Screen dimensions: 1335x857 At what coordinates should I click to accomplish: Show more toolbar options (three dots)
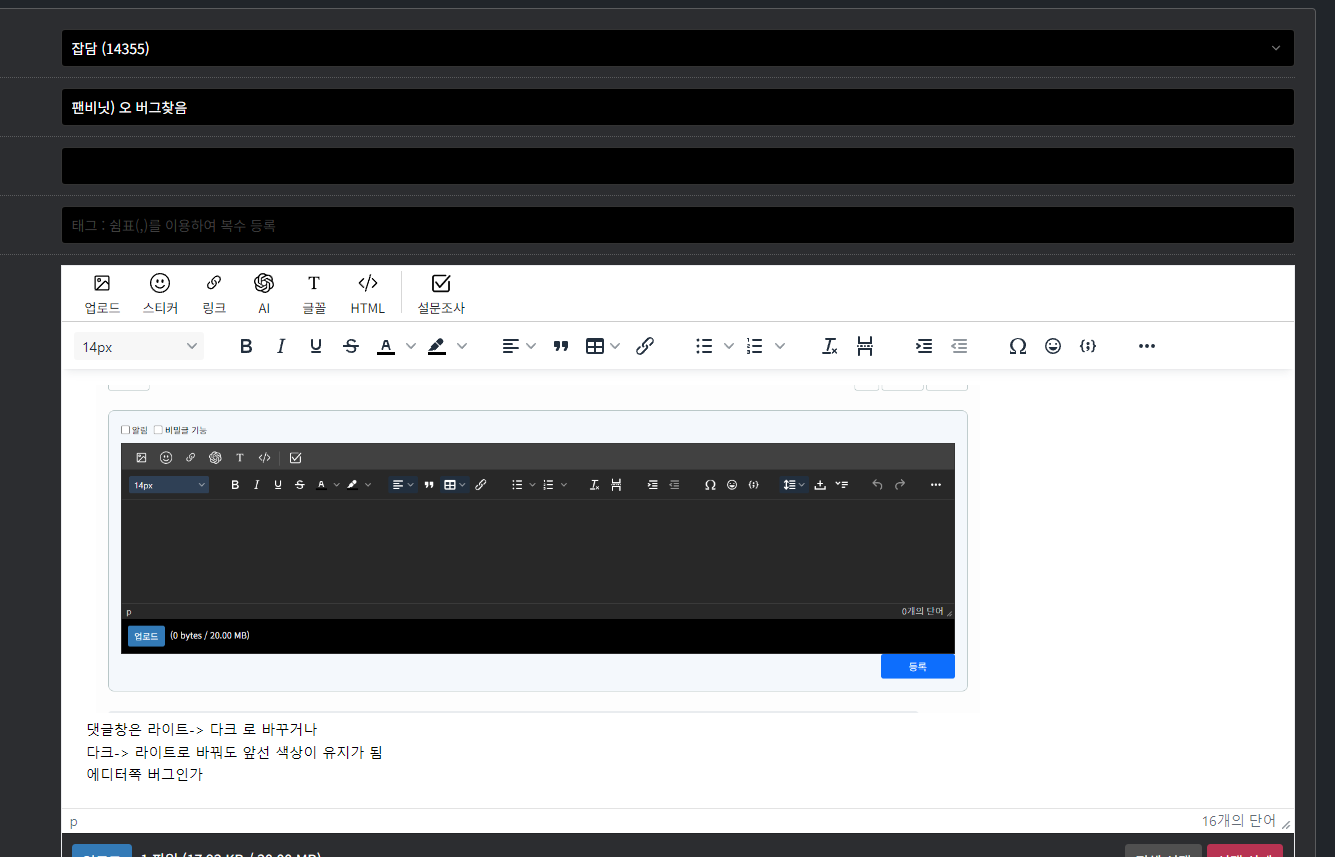tap(1147, 346)
